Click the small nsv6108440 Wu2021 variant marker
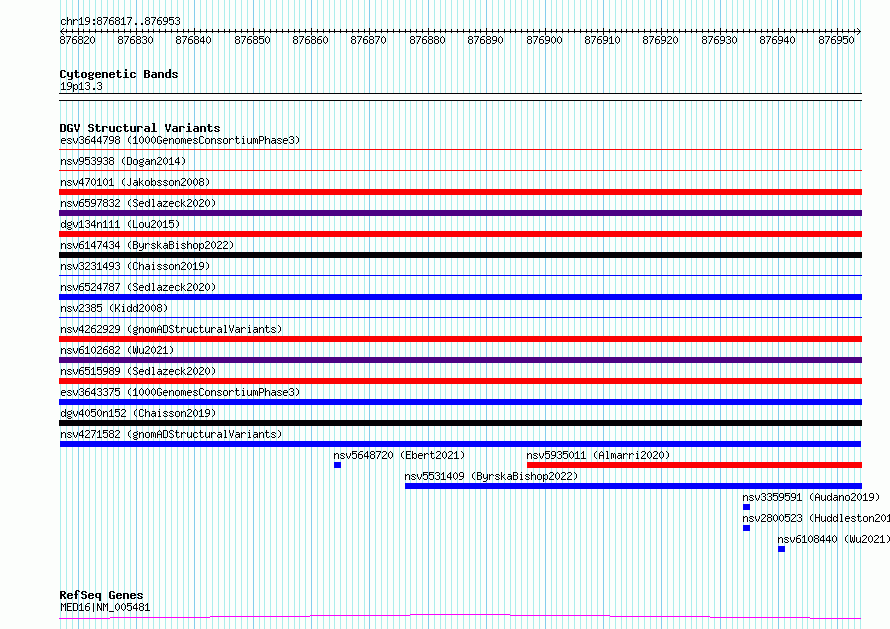This screenshot has width=890, height=629. click(782, 549)
